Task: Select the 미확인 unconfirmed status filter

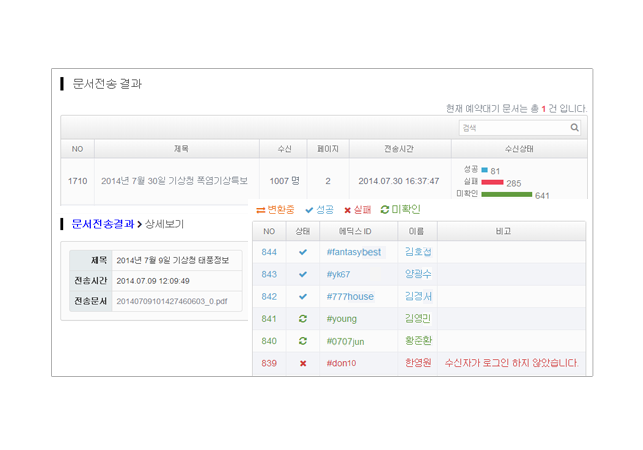Action: click(x=400, y=210)
